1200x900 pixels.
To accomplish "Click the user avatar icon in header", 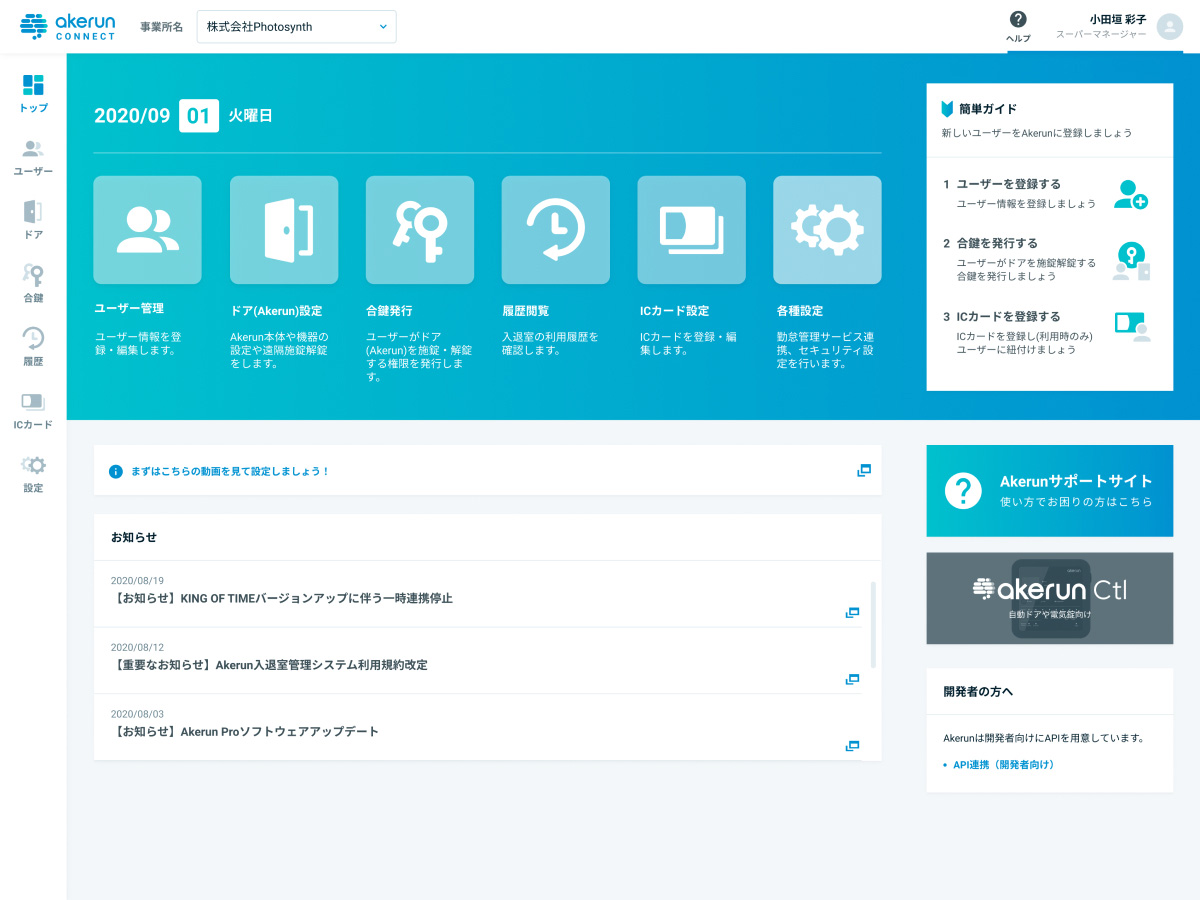I will (x=1169, y=27).
